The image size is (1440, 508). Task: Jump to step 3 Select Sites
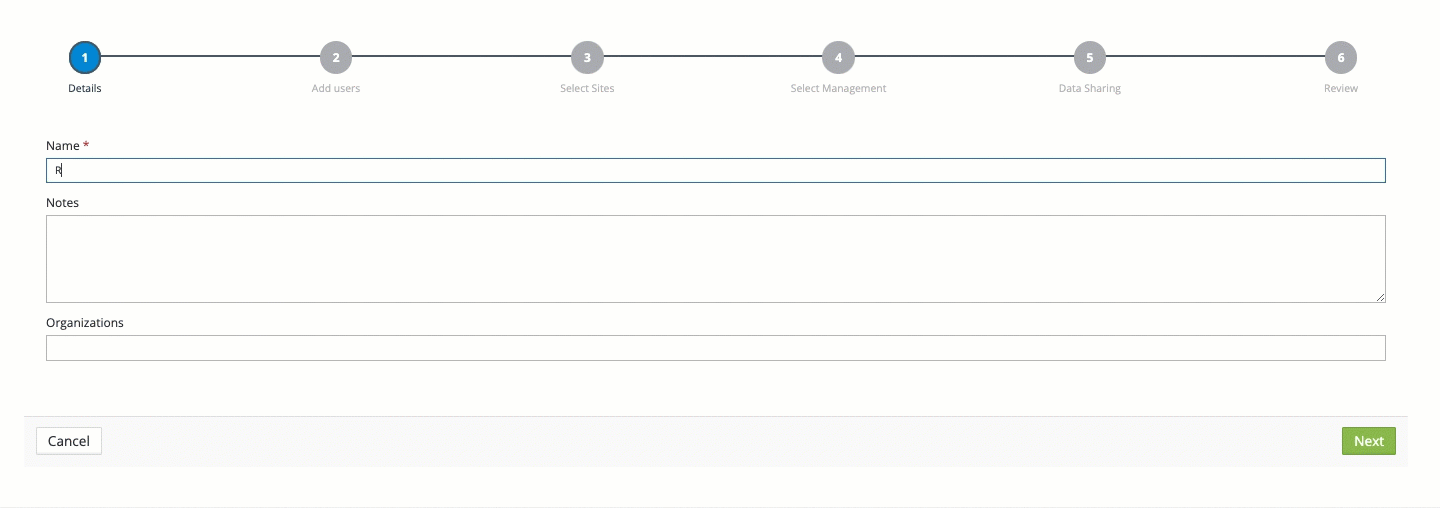click(x=587, y=58)
